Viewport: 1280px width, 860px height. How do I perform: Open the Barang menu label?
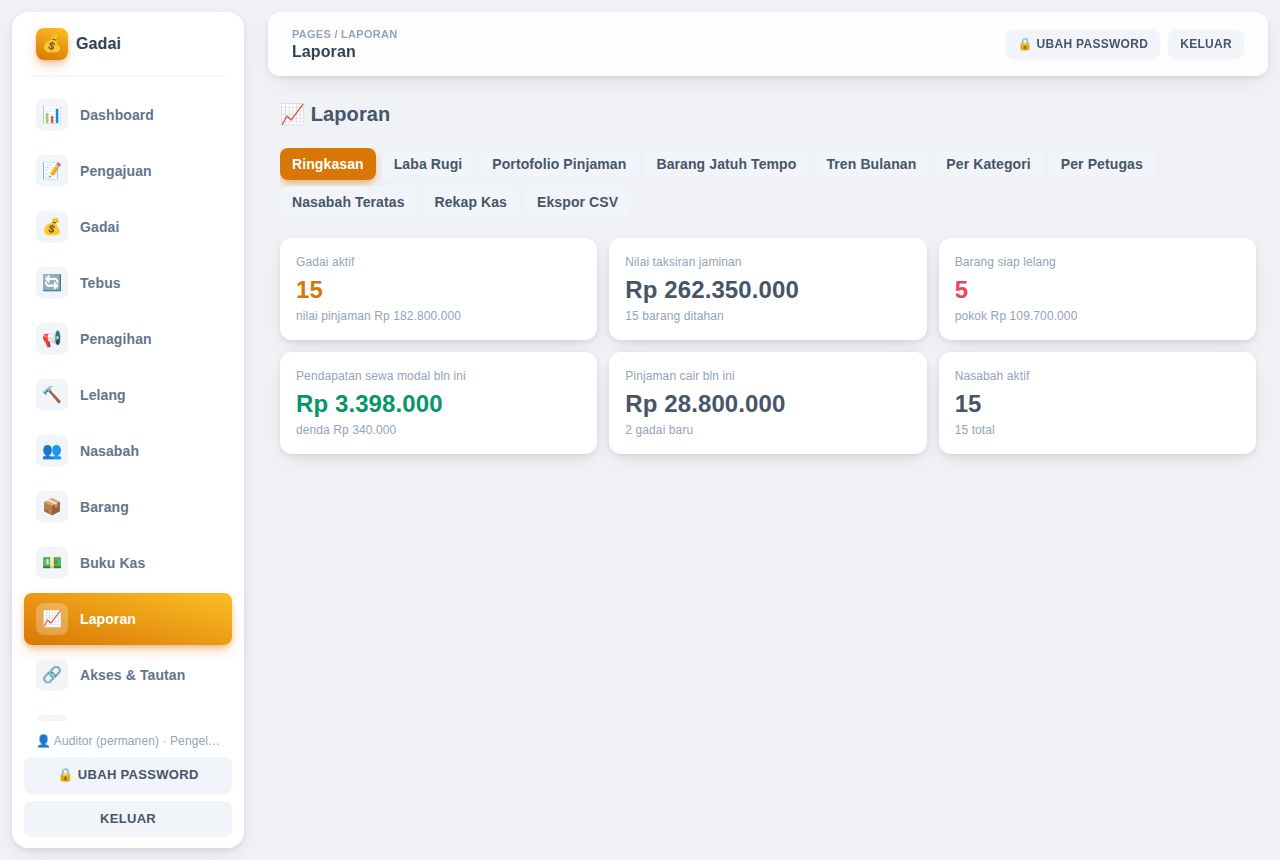click(104, 507)
